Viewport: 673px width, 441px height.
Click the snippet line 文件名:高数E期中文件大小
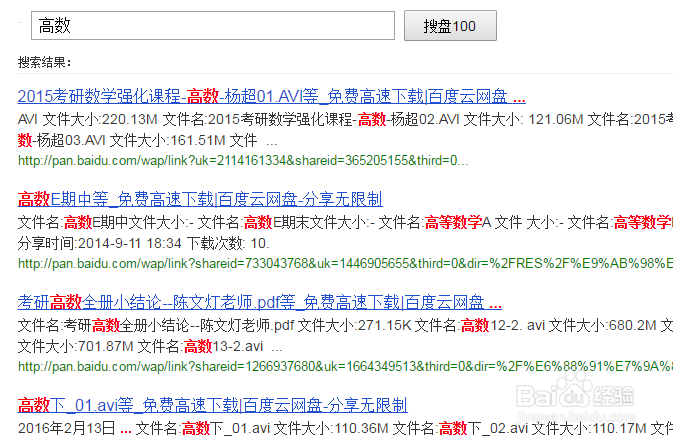click(345, 222)
